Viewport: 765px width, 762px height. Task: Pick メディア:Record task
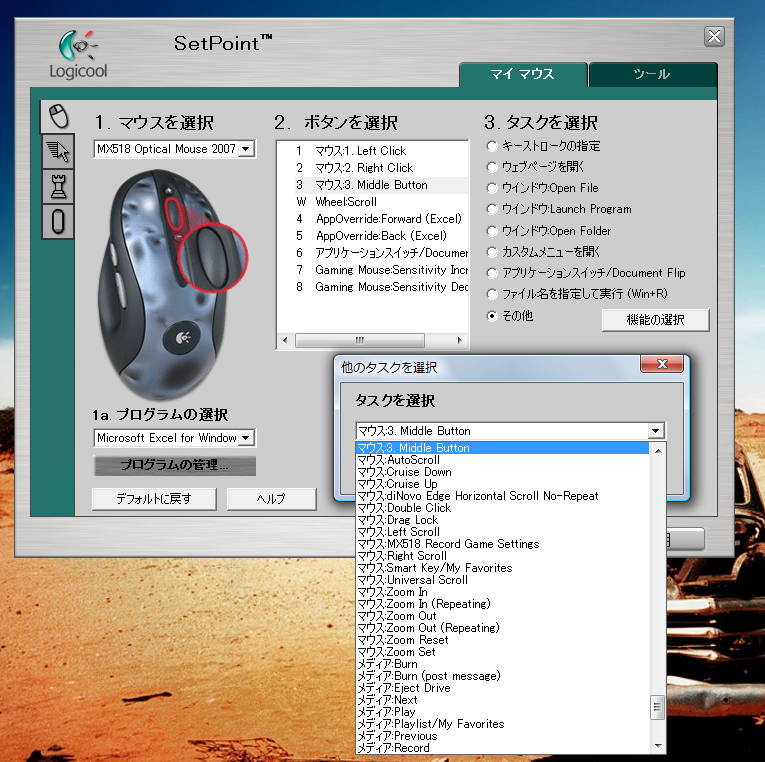pos(503,748)
